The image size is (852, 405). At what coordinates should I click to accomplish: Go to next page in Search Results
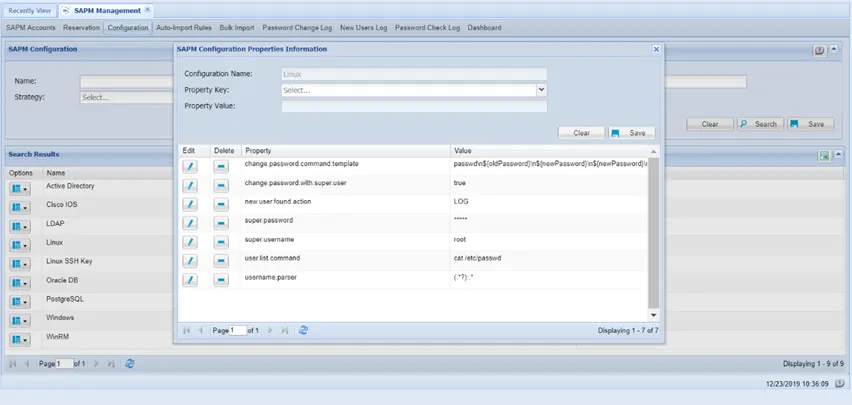[x=96, y=364]
